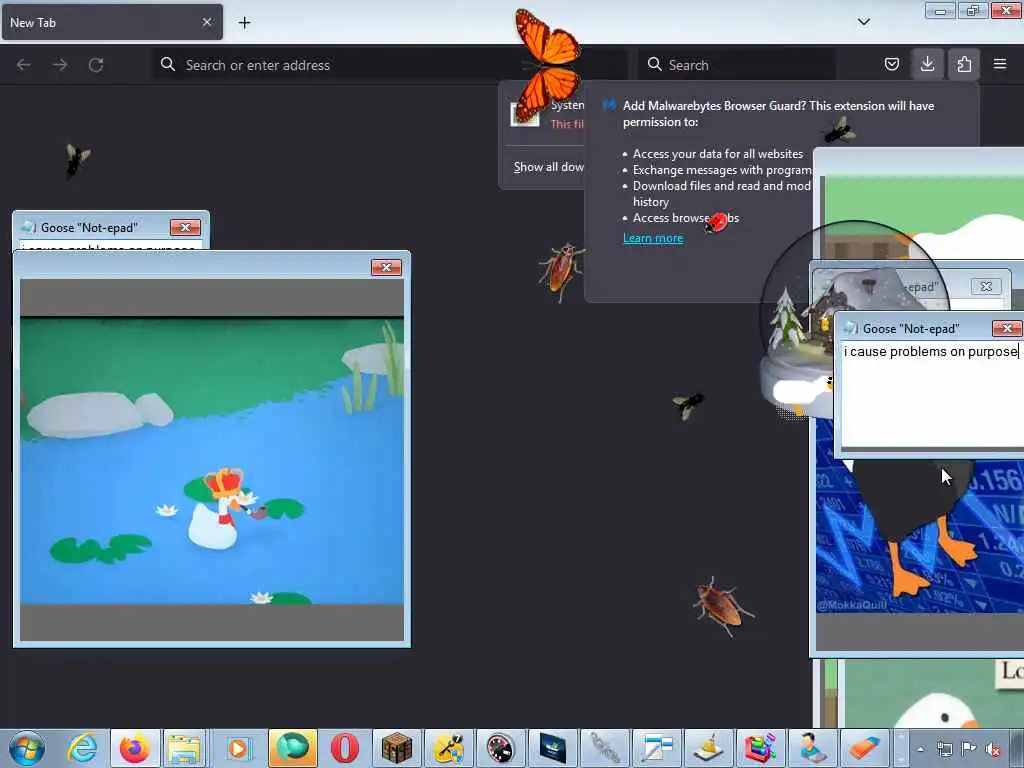Click the muted volume tray icon
Viewport: 1024px width, 768px height.
(993, 749)
